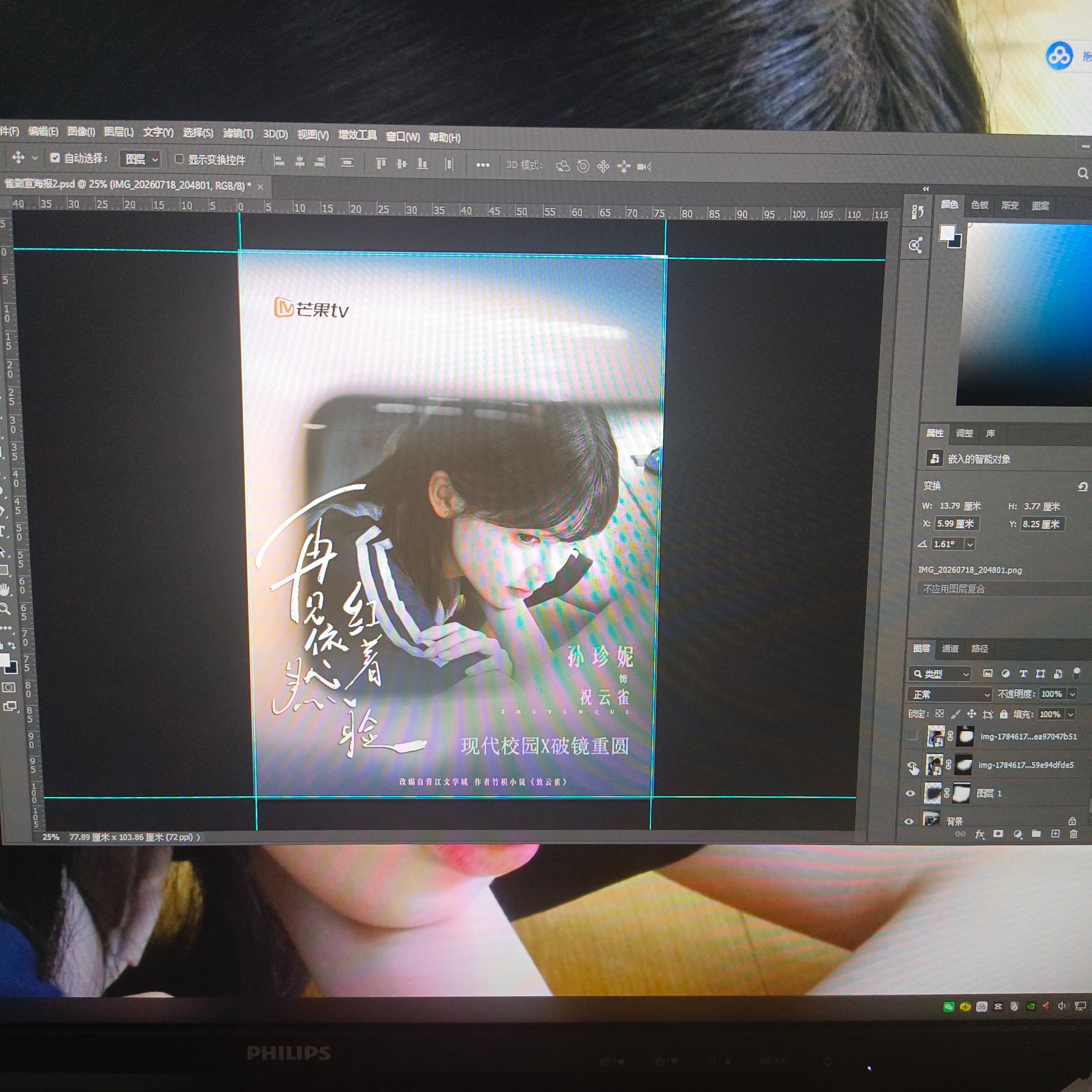Open the 滤镜(T) menu
Viewport: 1092px width, 1092px height.
238,133
